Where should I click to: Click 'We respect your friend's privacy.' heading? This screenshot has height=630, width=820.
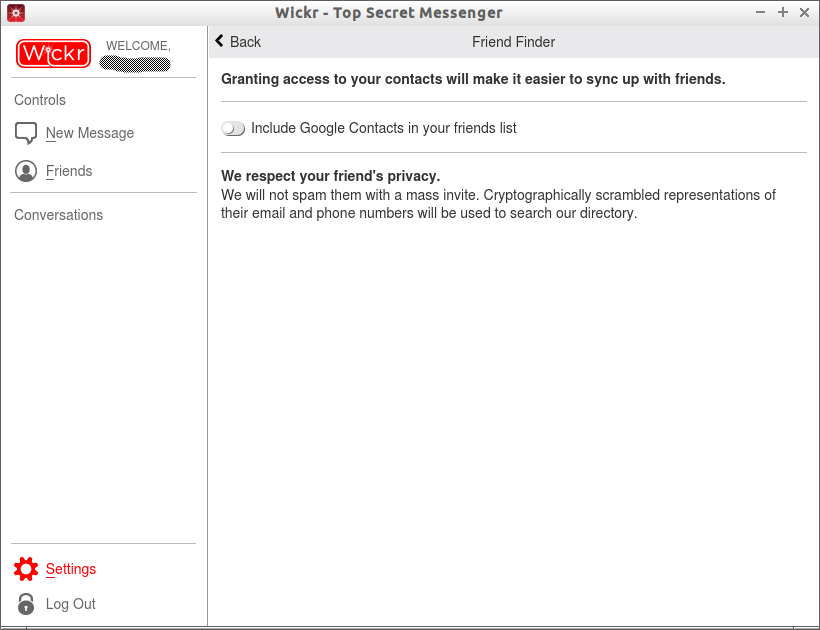click(331, 176)
